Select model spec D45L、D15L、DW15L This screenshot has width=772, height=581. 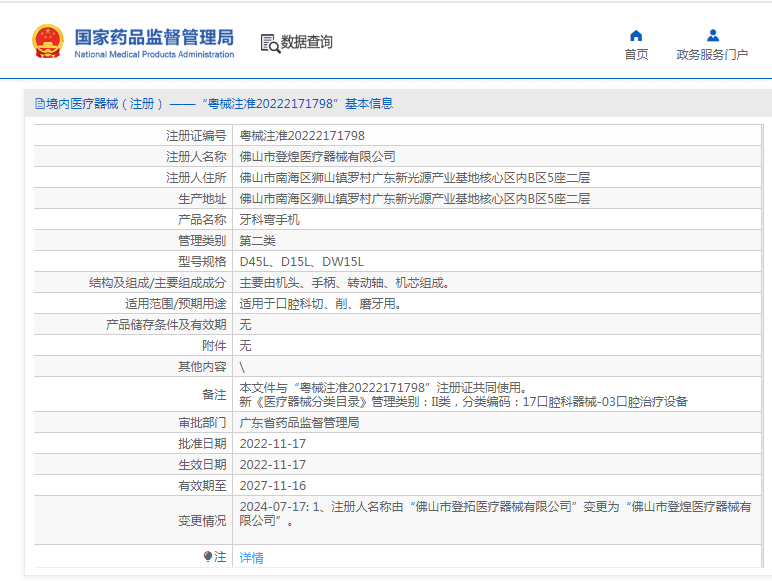pos(301,261)
